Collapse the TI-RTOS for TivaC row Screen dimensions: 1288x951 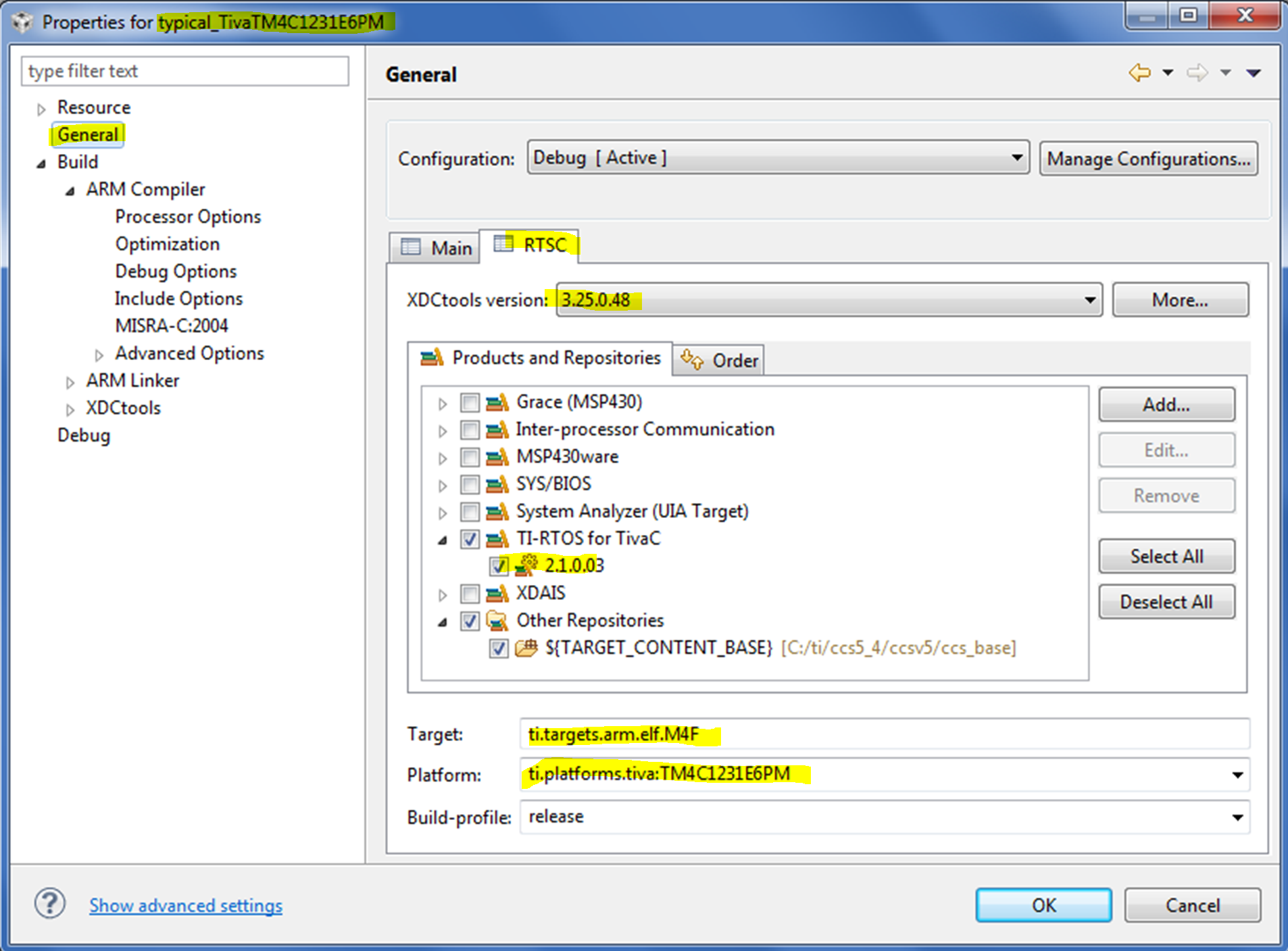click(x=443, y=540)
